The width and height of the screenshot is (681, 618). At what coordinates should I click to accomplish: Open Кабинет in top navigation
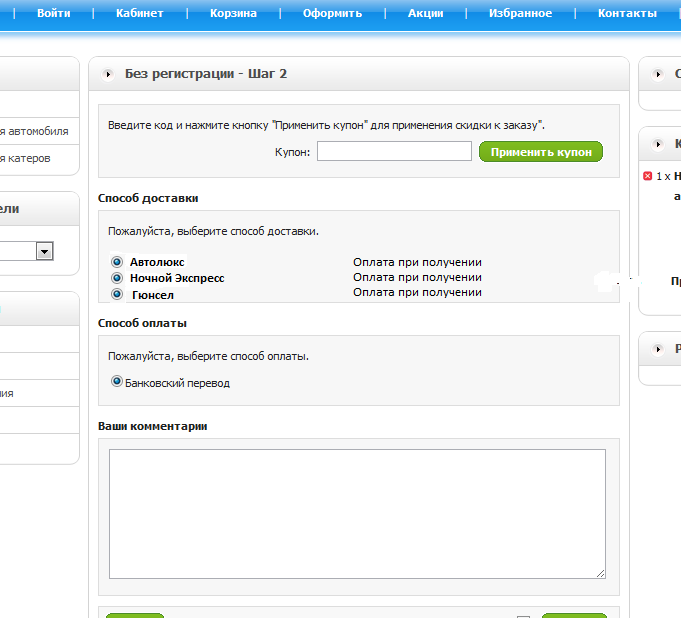[139, 13]
